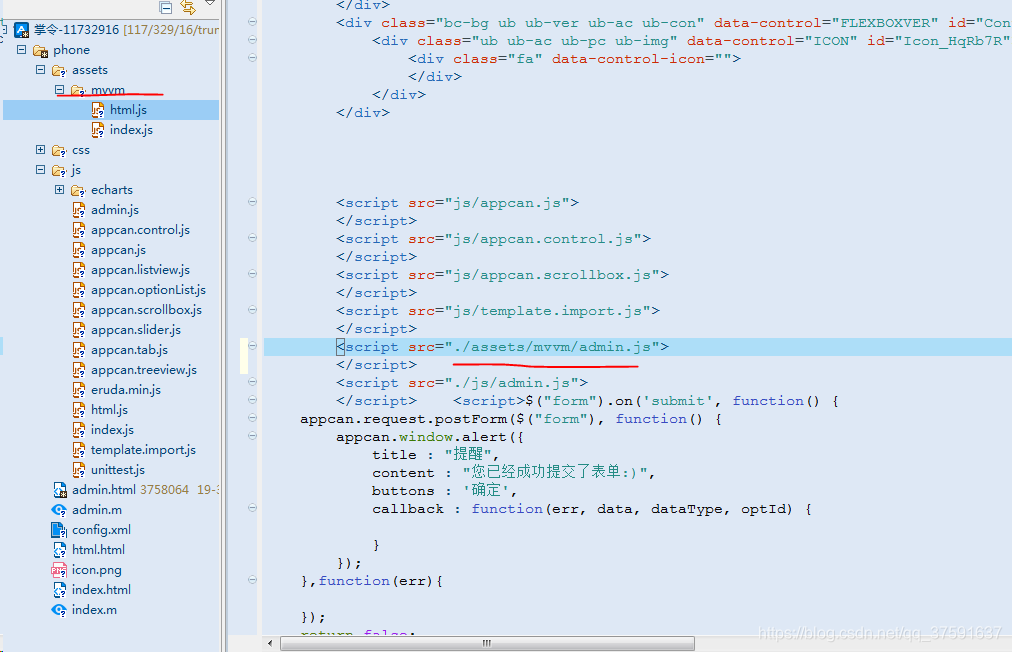Image resolution: width=1012 pixels, height=652 pixels.
Task: Fold the js/template.import.js script tag
Action: coord(252,310)
